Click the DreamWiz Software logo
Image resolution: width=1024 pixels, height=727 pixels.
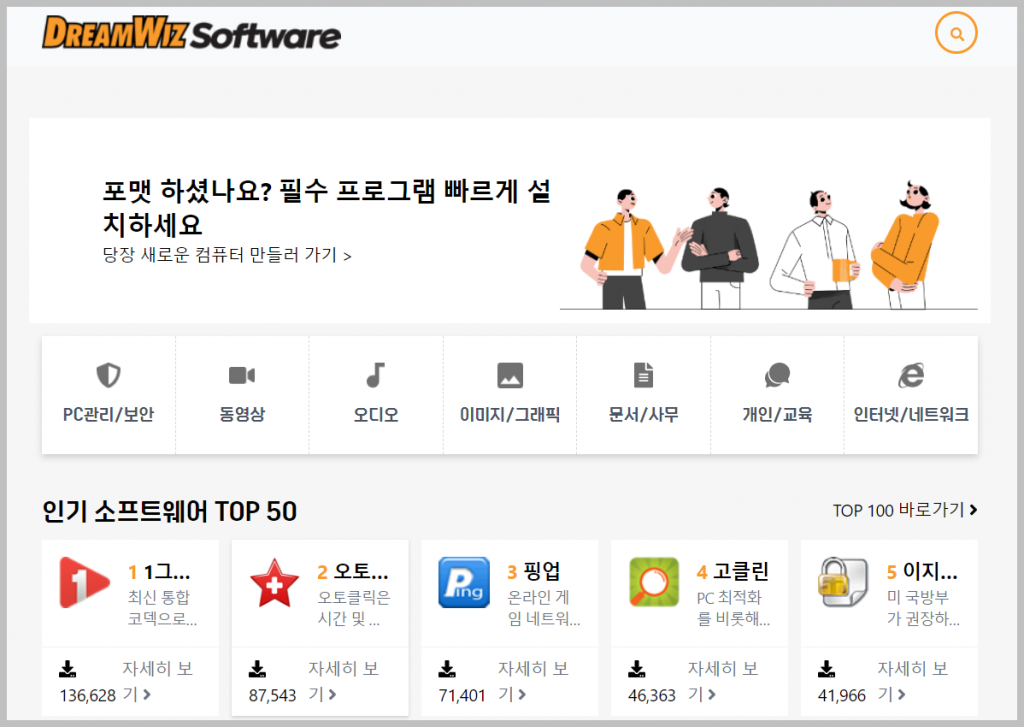[191, 33]
